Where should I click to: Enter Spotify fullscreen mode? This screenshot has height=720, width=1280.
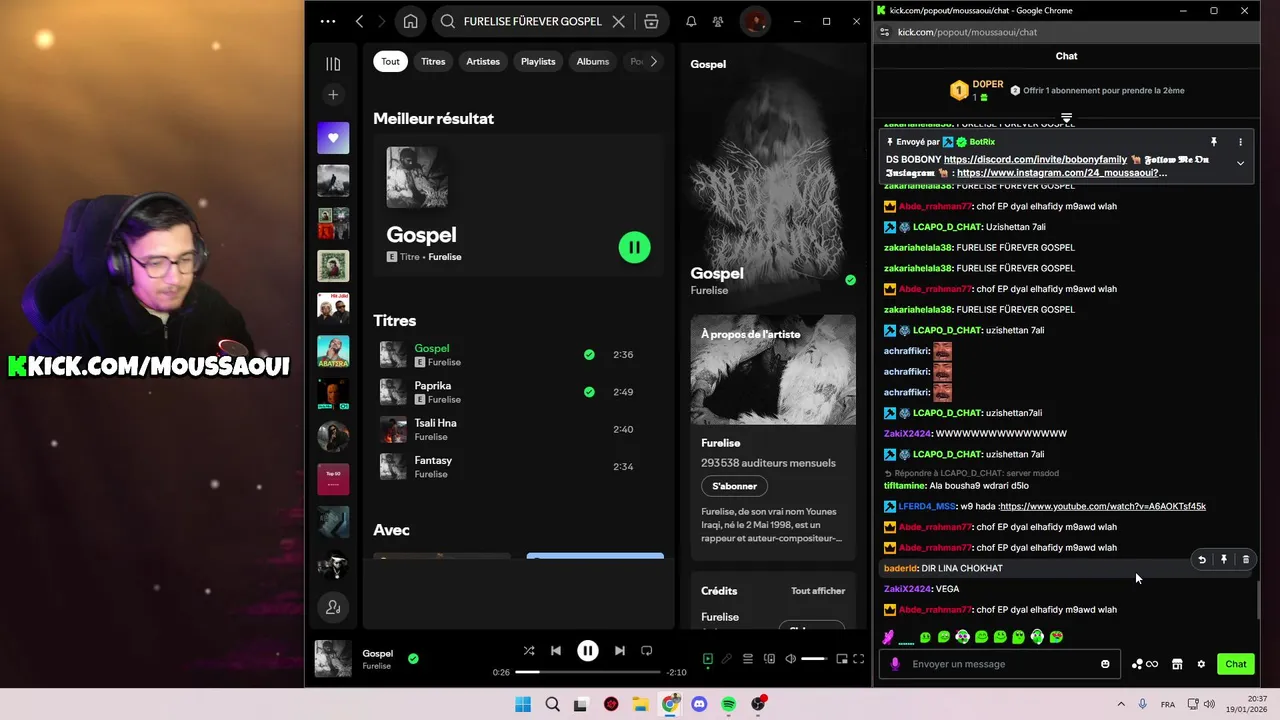pos(859,659)
